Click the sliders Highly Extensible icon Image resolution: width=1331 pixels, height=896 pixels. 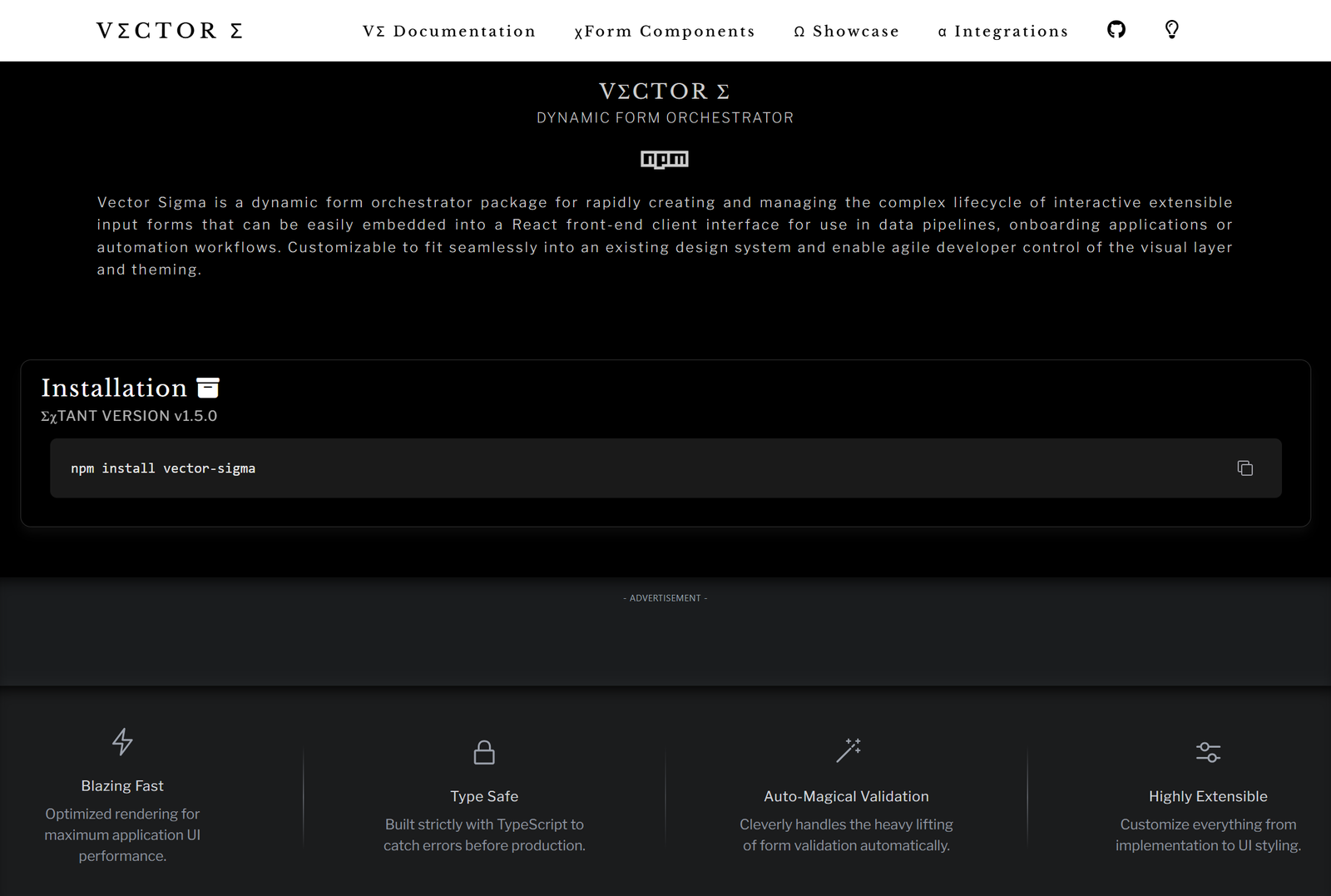pyautogui.click(x=1208, y=752)
